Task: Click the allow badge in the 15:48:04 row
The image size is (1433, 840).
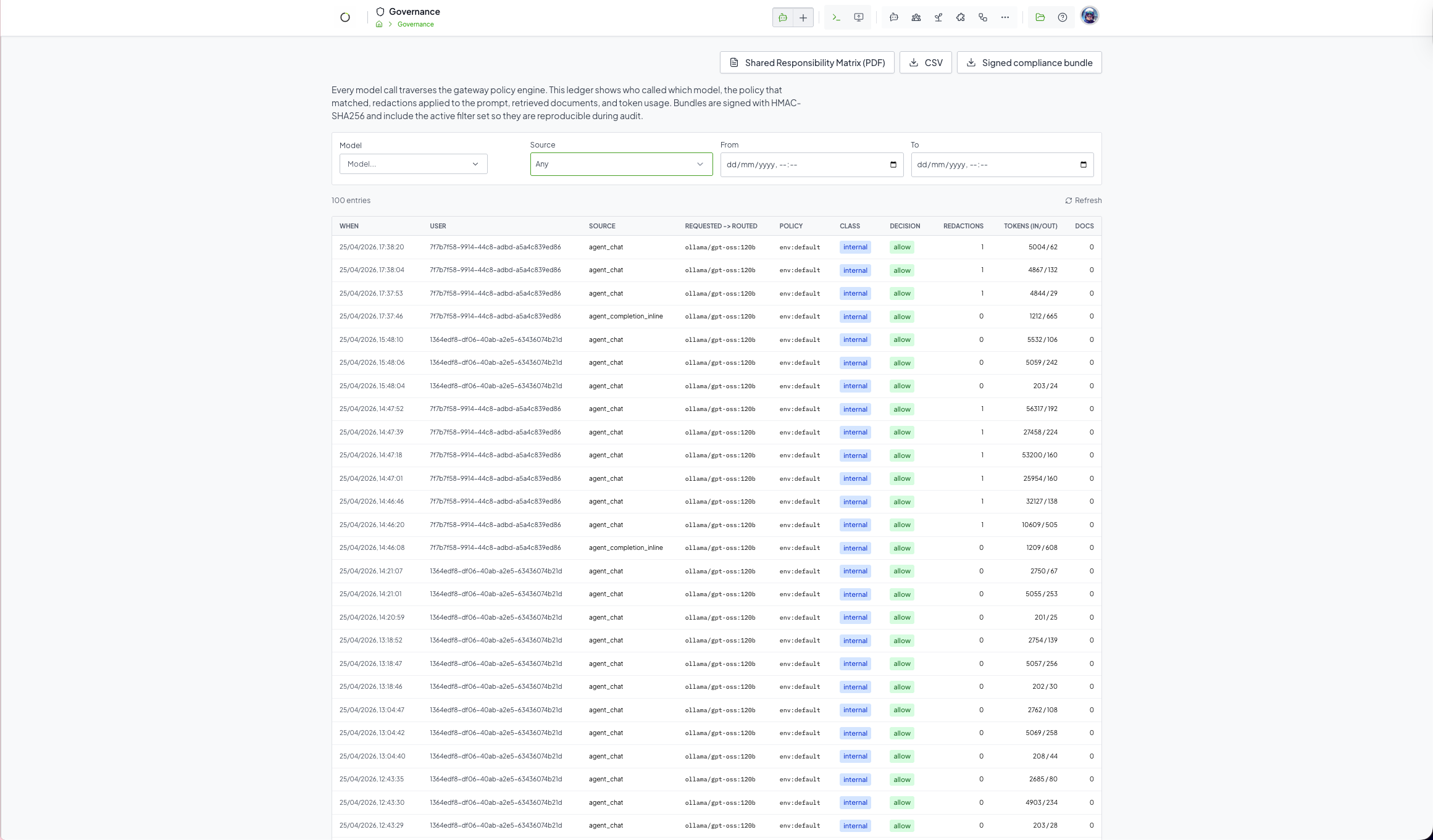Action: tap(902, 386)
